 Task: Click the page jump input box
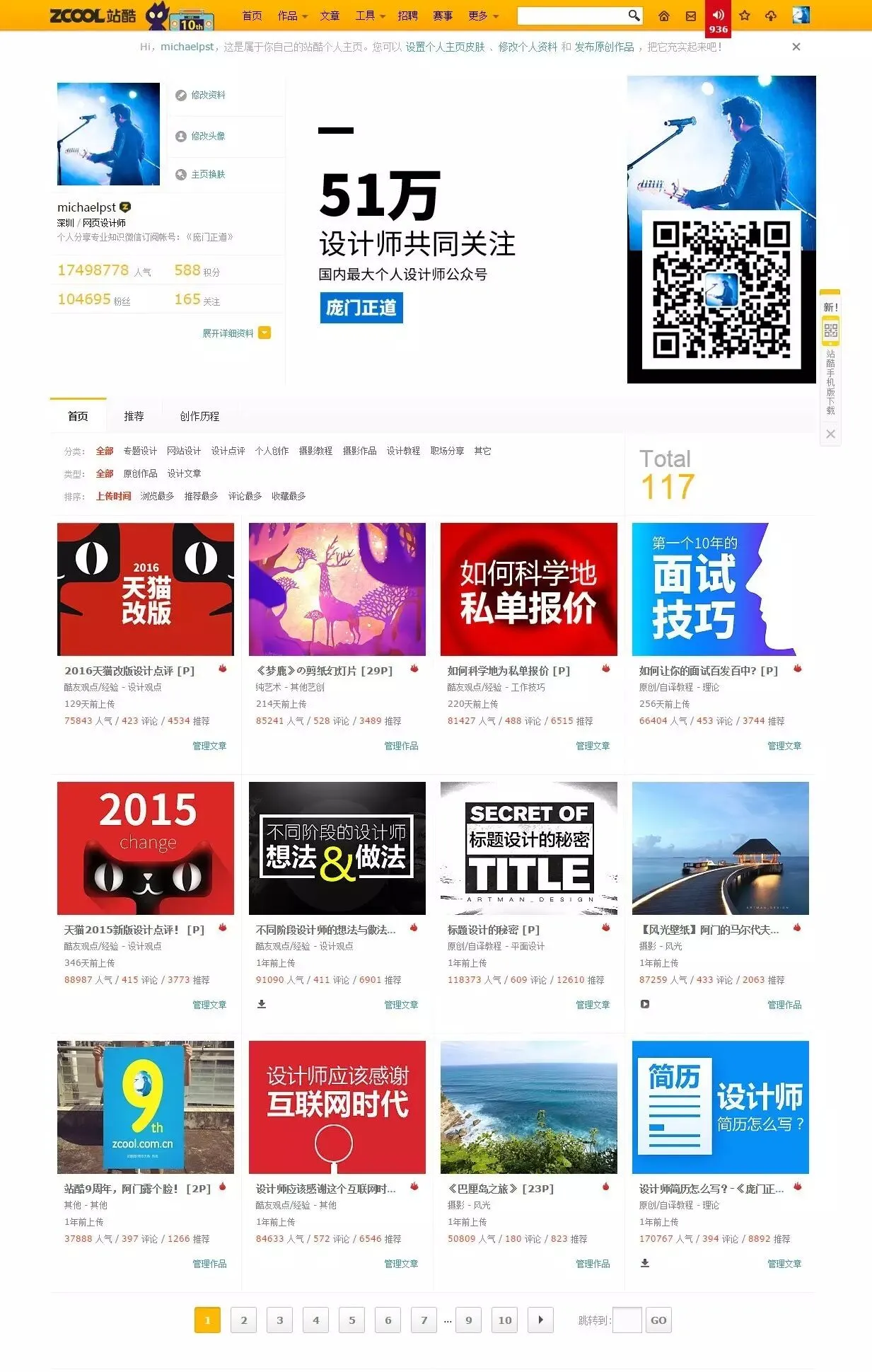[x=627, y=1320]
